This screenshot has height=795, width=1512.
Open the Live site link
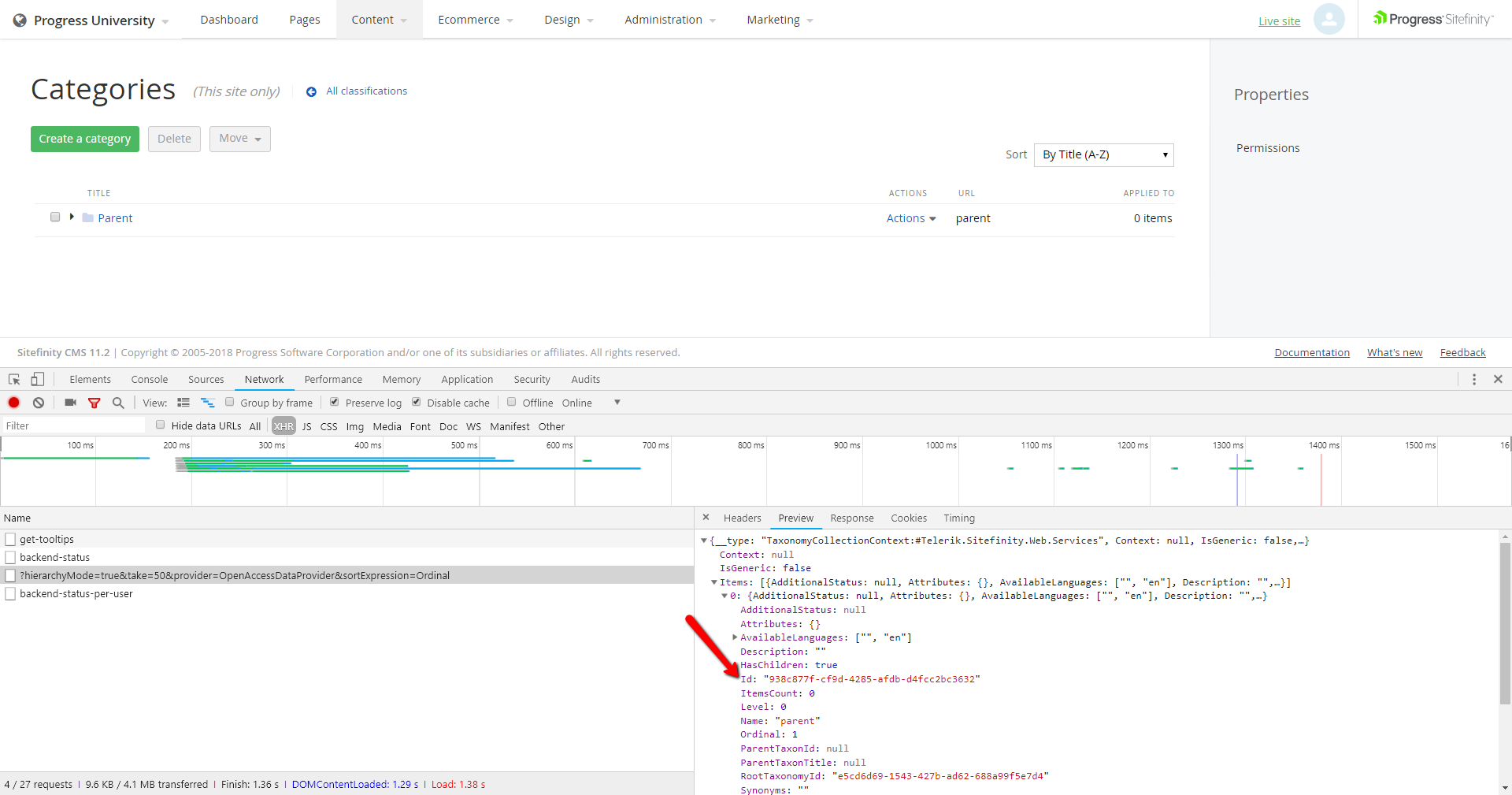tap(1279, 21)
